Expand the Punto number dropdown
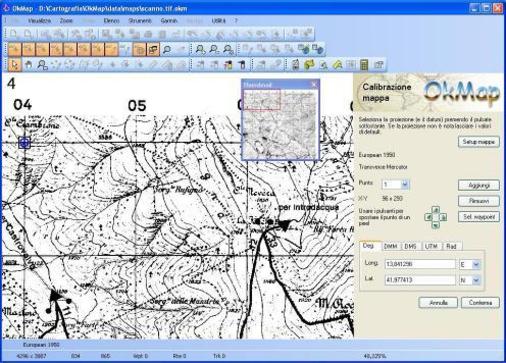 pyautogui.click(x=405, y=184)
